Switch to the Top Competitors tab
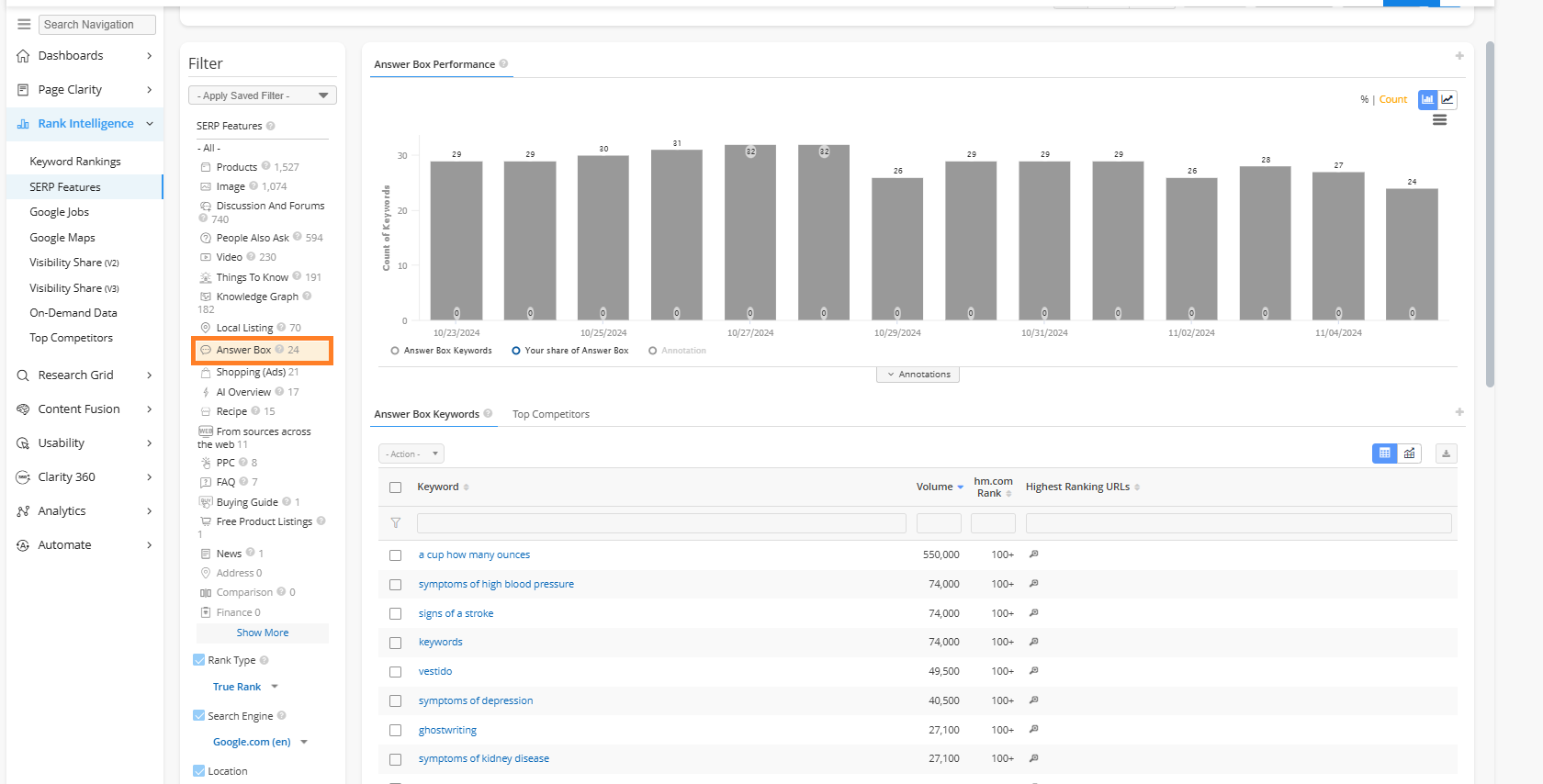The height and width of the screenshot is (784, 1543). (550, 414)
